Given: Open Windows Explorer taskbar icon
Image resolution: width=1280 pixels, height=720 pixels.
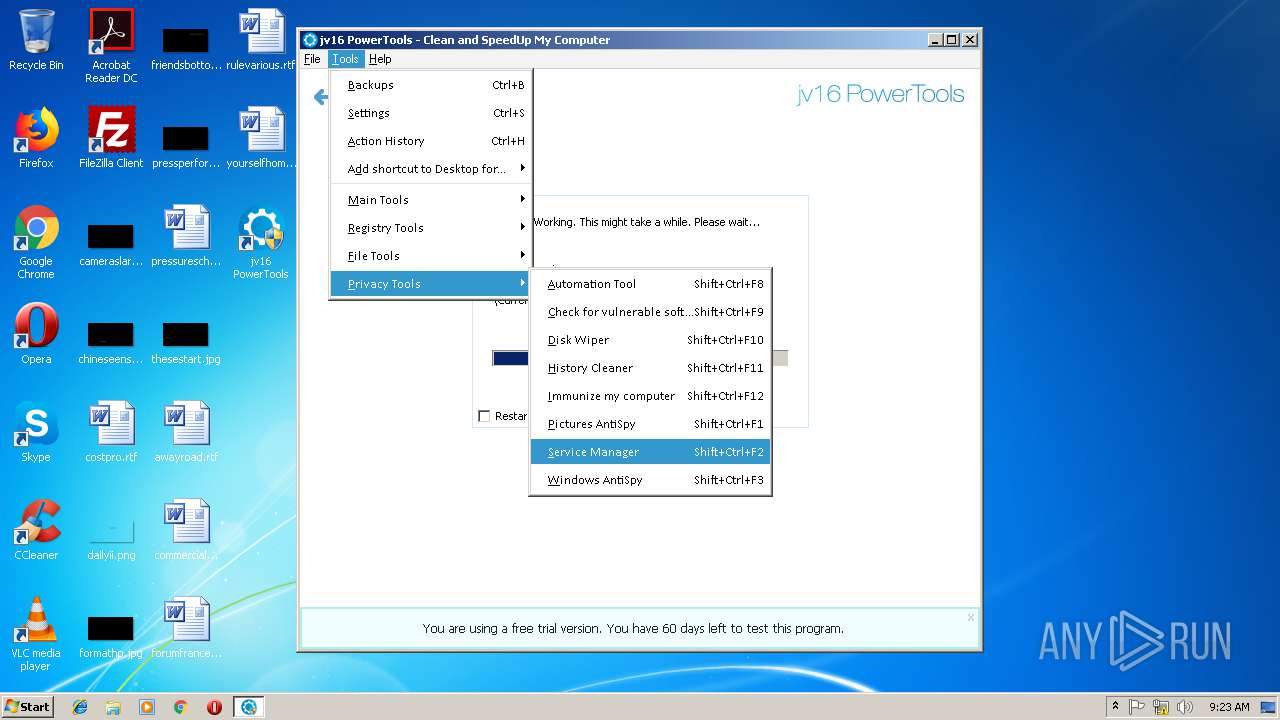Looking at the screenshot, I should (x=113, y=707).
